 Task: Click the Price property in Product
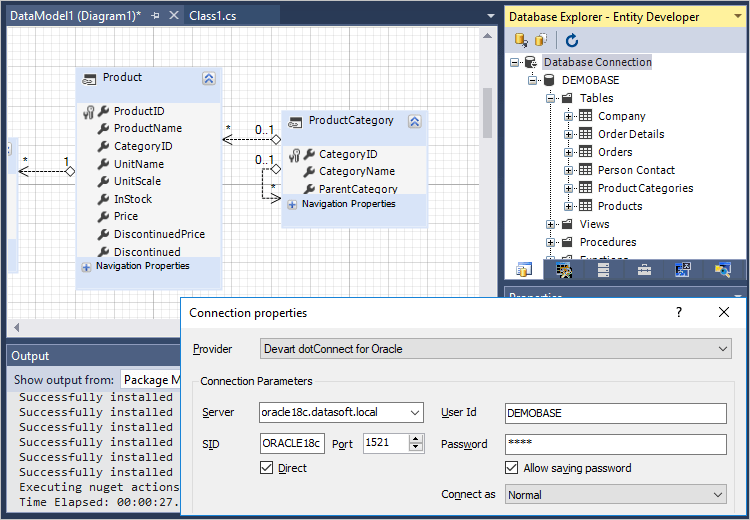126,216
